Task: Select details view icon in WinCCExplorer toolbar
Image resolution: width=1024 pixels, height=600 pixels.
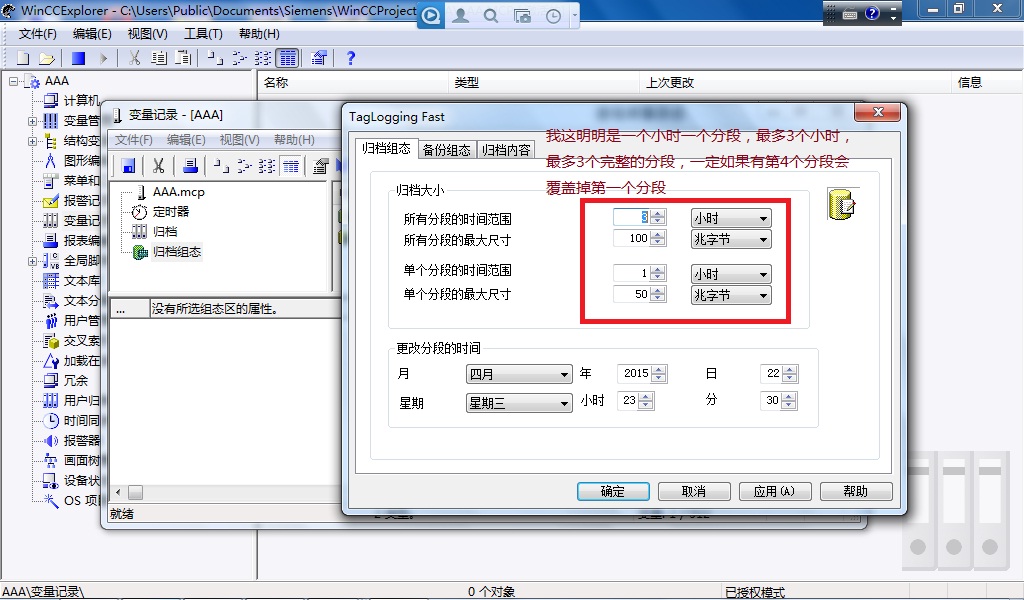Action: click(x=287, y=58)
